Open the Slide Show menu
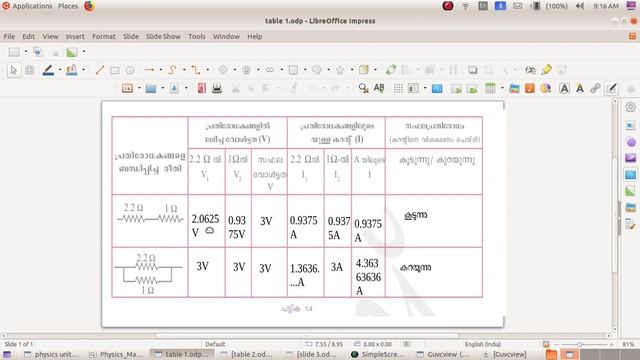 (163, 36)
